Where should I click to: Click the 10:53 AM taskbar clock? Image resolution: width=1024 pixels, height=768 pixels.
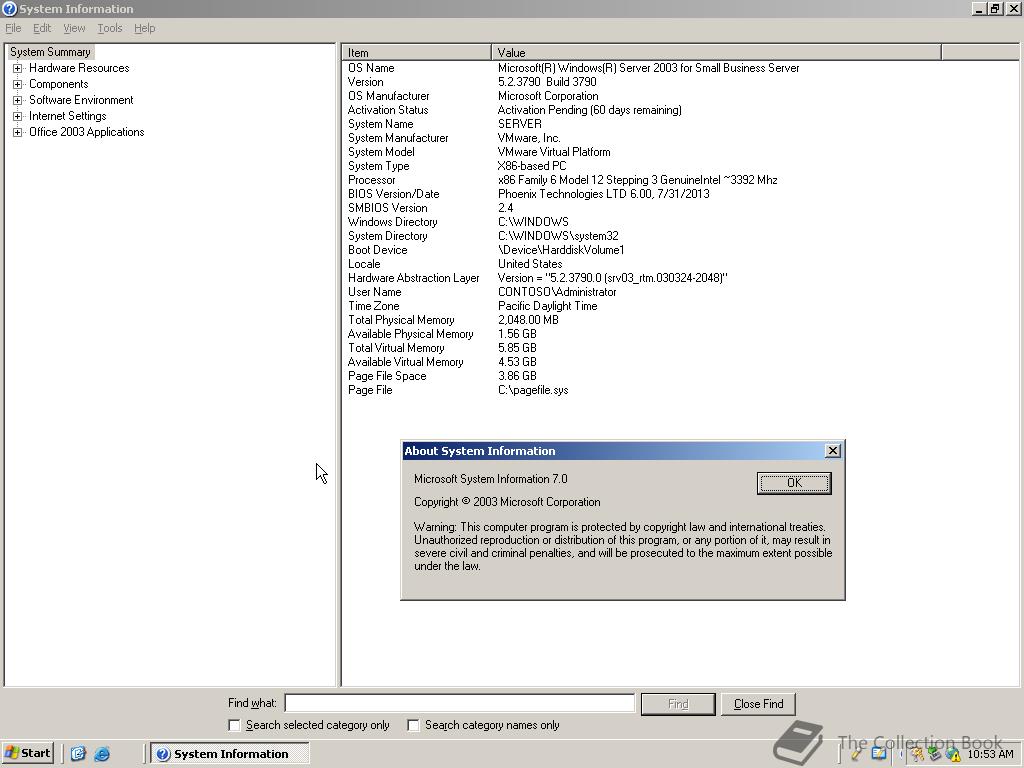[x=990, y=754]
